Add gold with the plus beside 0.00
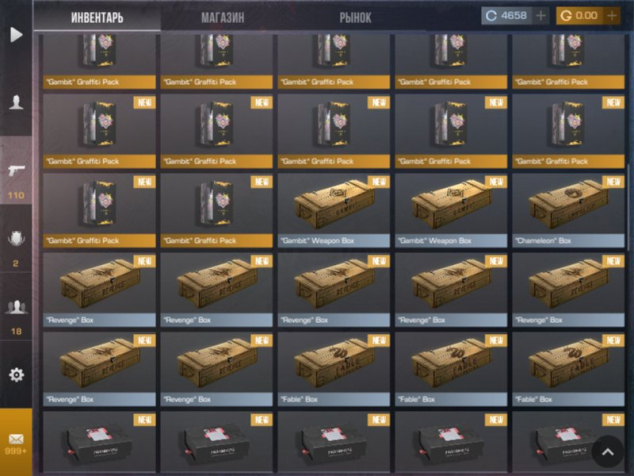This screenshot has width=634, height=476. point(612,16)
